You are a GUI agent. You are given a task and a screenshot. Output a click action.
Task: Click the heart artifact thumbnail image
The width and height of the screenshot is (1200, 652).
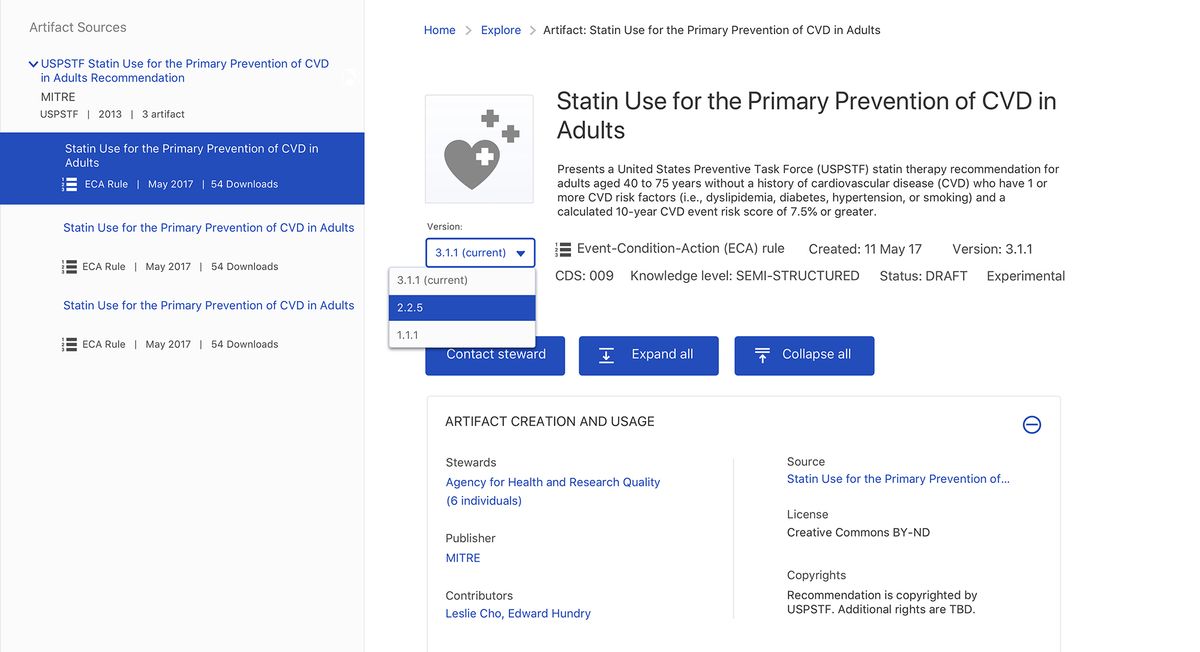[479, 150]
